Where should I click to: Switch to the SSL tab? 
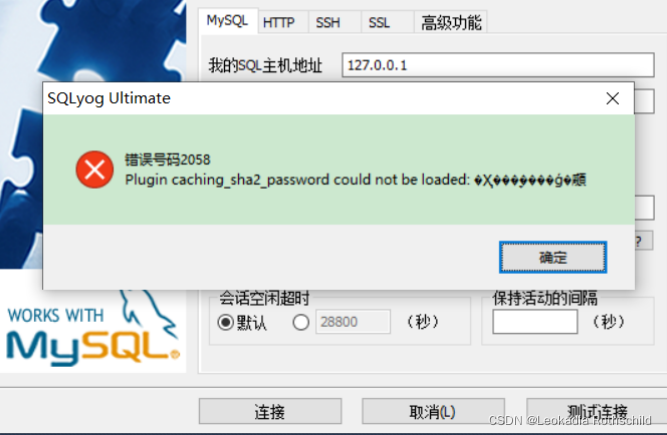point(379,22)
